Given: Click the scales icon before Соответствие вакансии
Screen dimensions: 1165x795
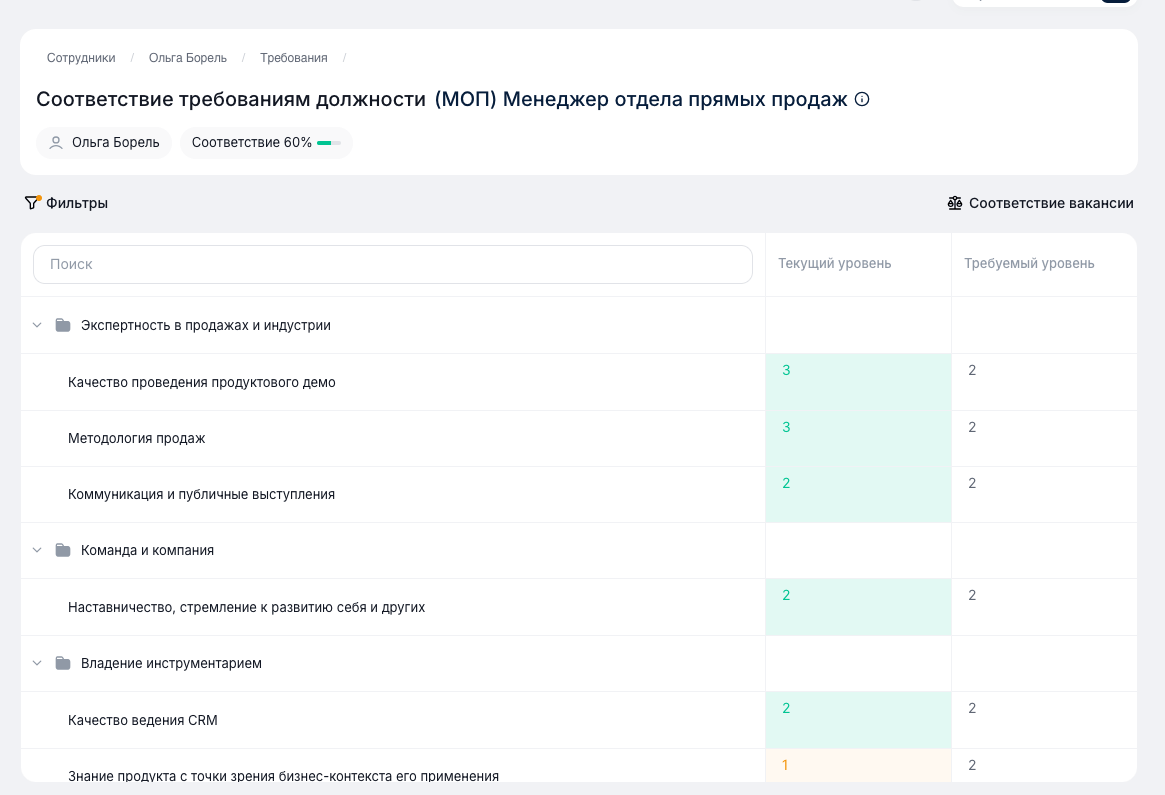Looking at the screenshot, I should tap(954, 202).
